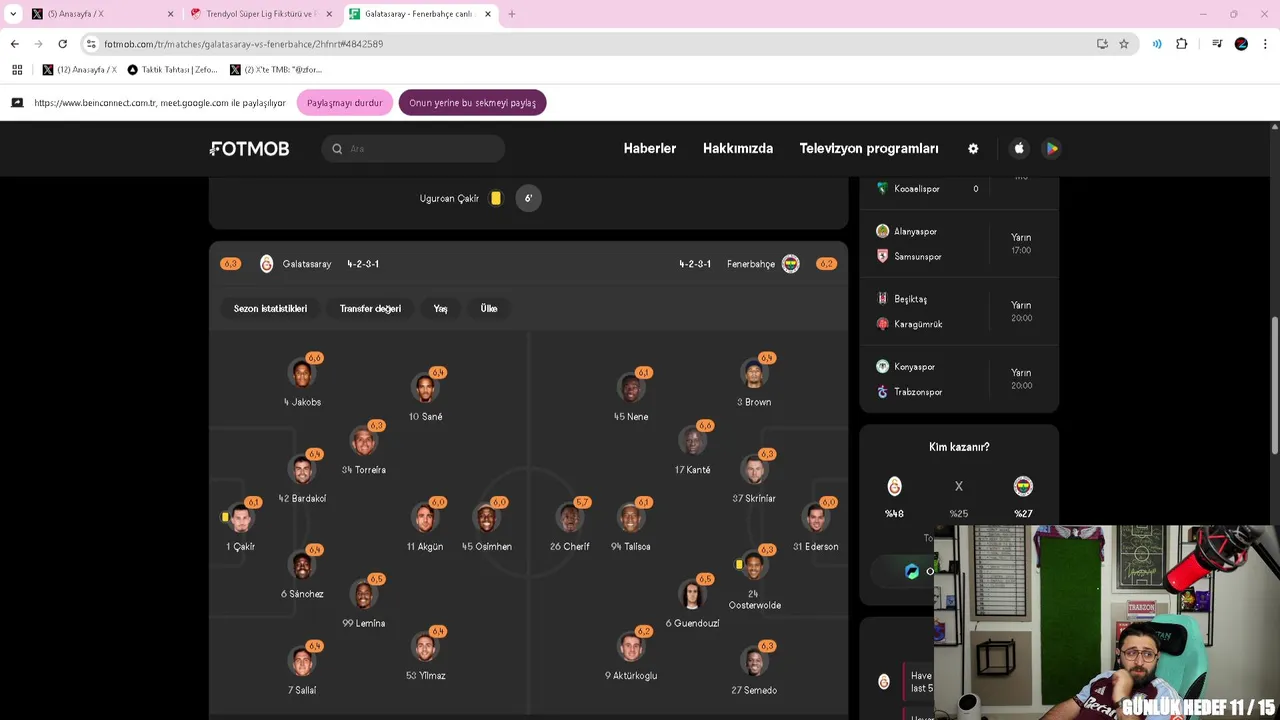Open (12) Anasayfa / X bookmark
The height and width of the screenshot is (720, 1280).
80,70
